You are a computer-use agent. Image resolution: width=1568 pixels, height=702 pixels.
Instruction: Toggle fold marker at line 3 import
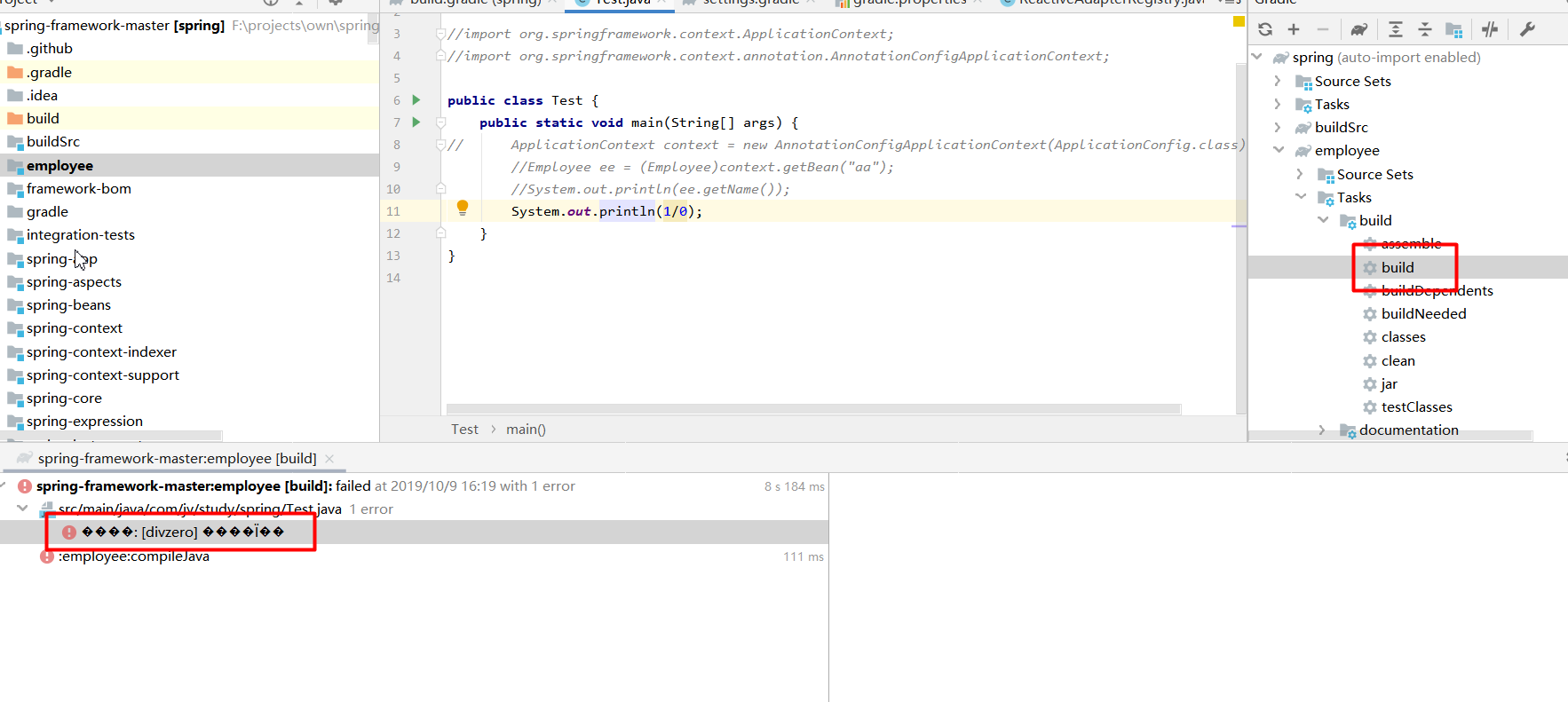[x=440, y=34]
